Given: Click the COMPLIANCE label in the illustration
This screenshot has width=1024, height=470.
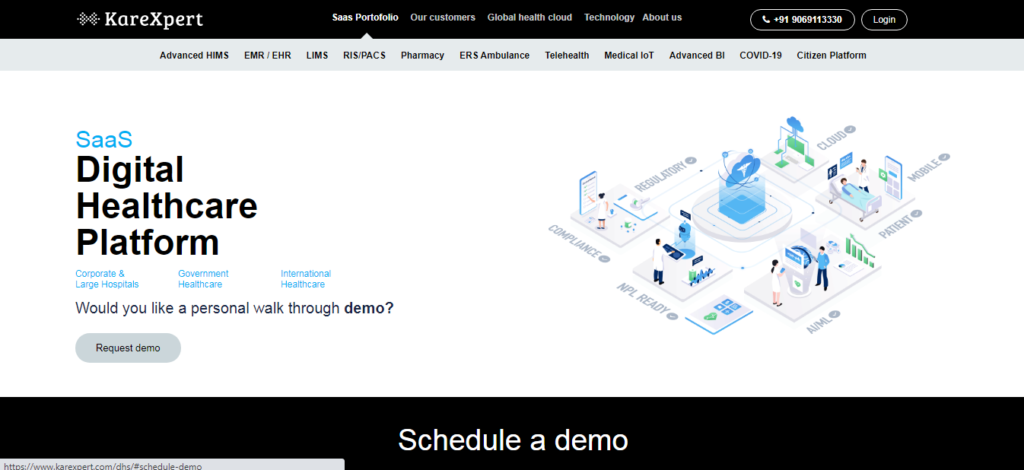Looking at the screenshot, I should (x=578, y=243).
